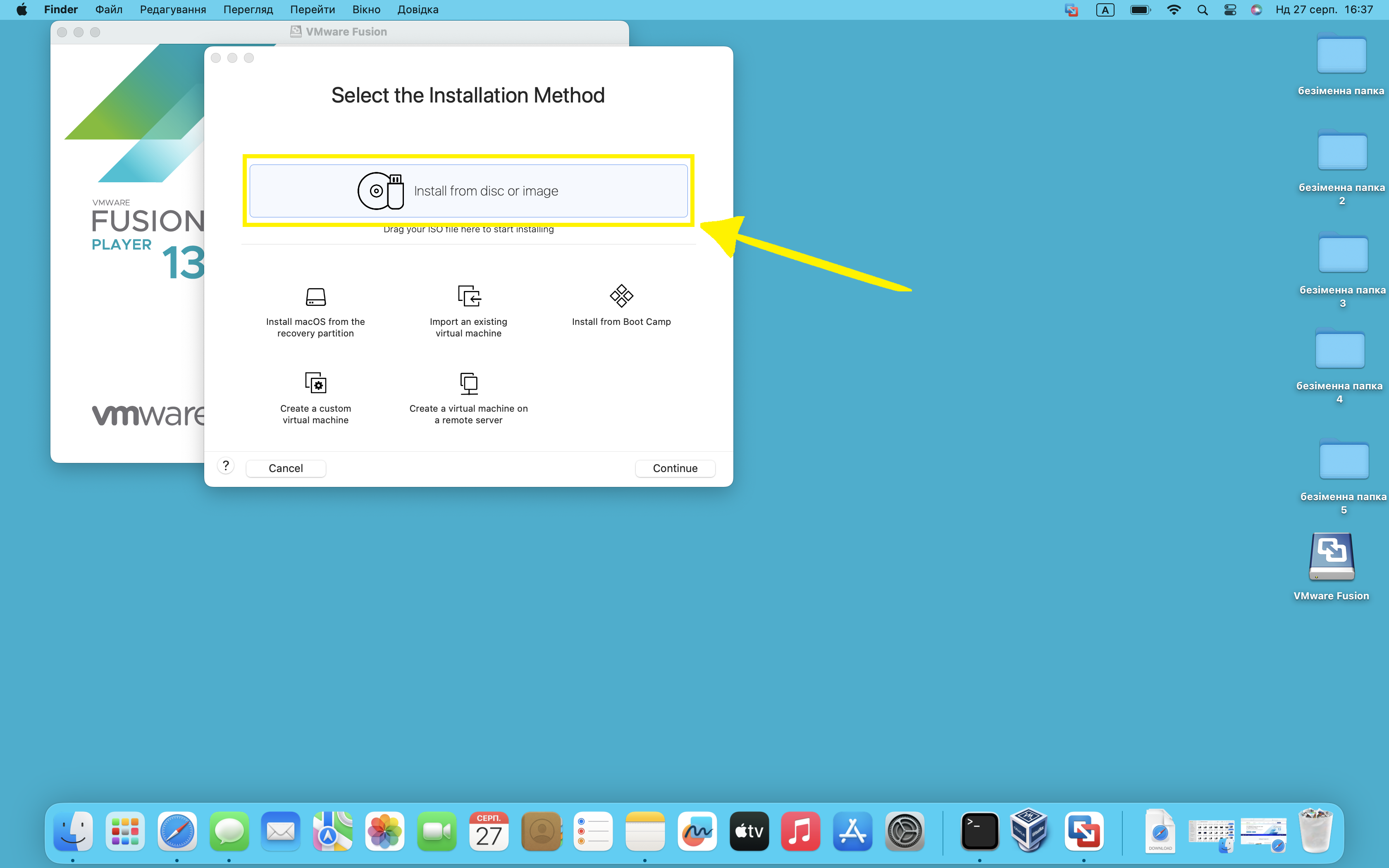This screenshot has width=1389, height=868.
Task: Open the download file in the Dock
Action: point(1160,831)
